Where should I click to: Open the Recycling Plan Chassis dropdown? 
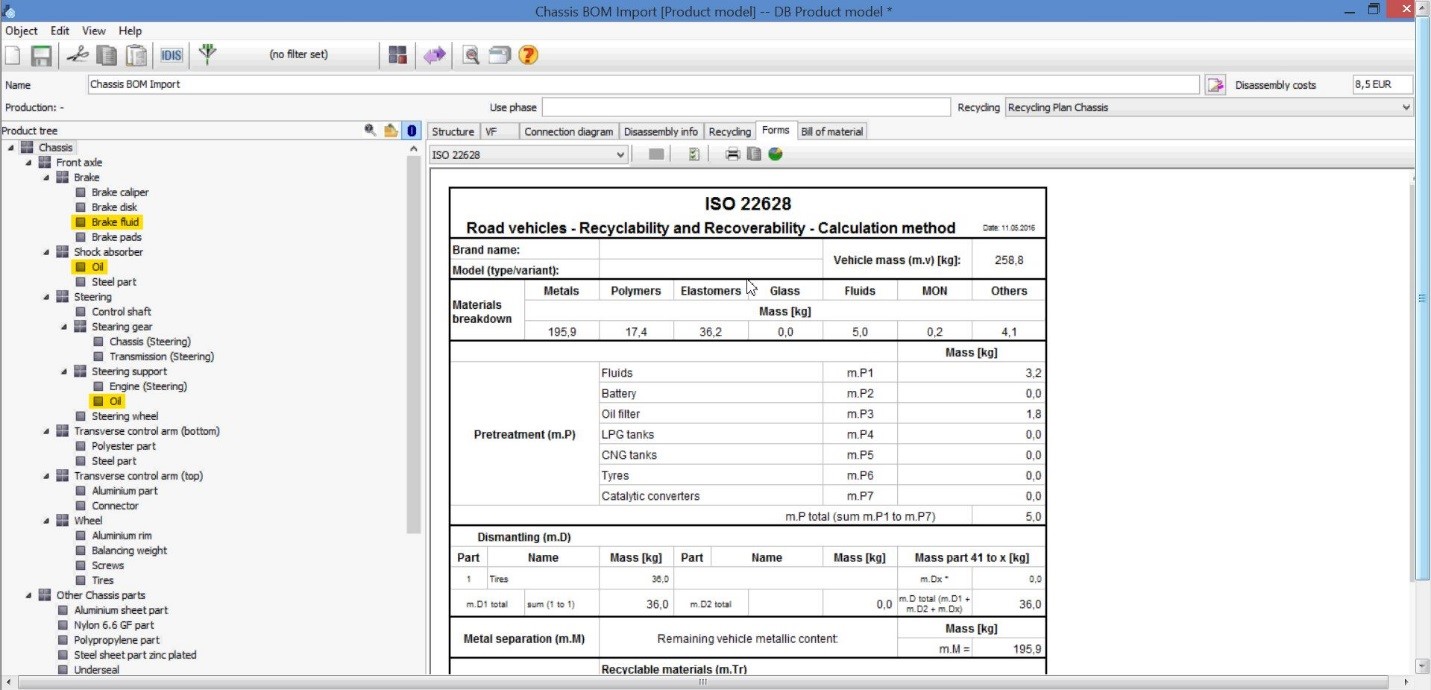coord(1406,107)
